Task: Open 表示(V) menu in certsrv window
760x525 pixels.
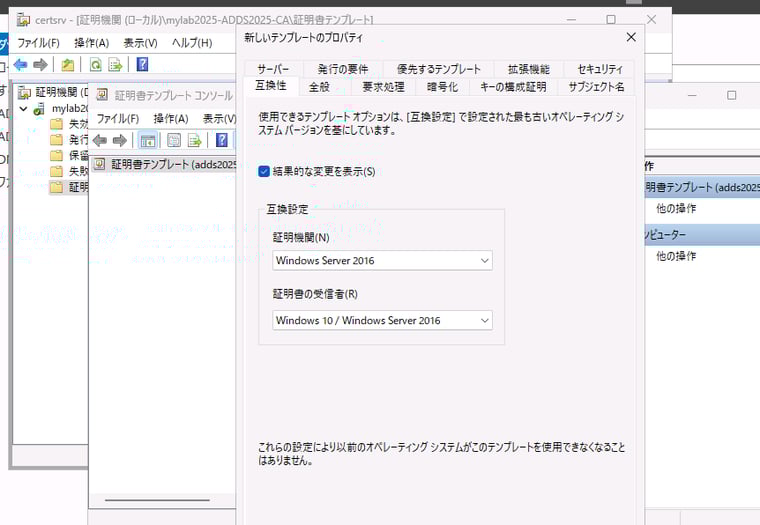Action: tap(141, 43)
